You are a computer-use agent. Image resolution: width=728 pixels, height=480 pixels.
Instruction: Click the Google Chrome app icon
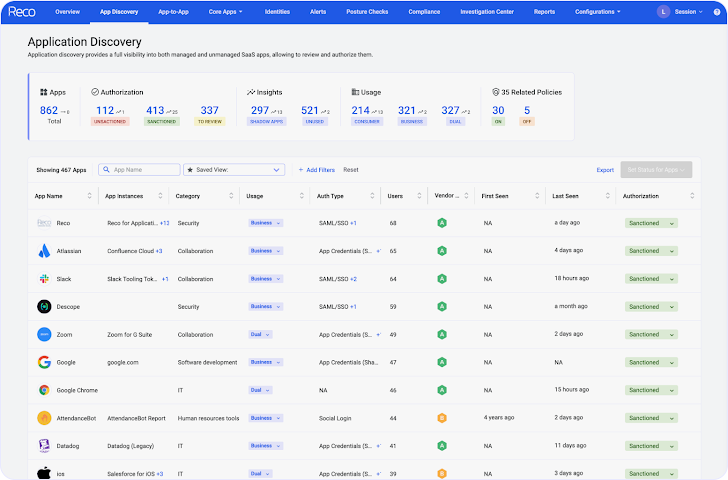tap(44, 390)
